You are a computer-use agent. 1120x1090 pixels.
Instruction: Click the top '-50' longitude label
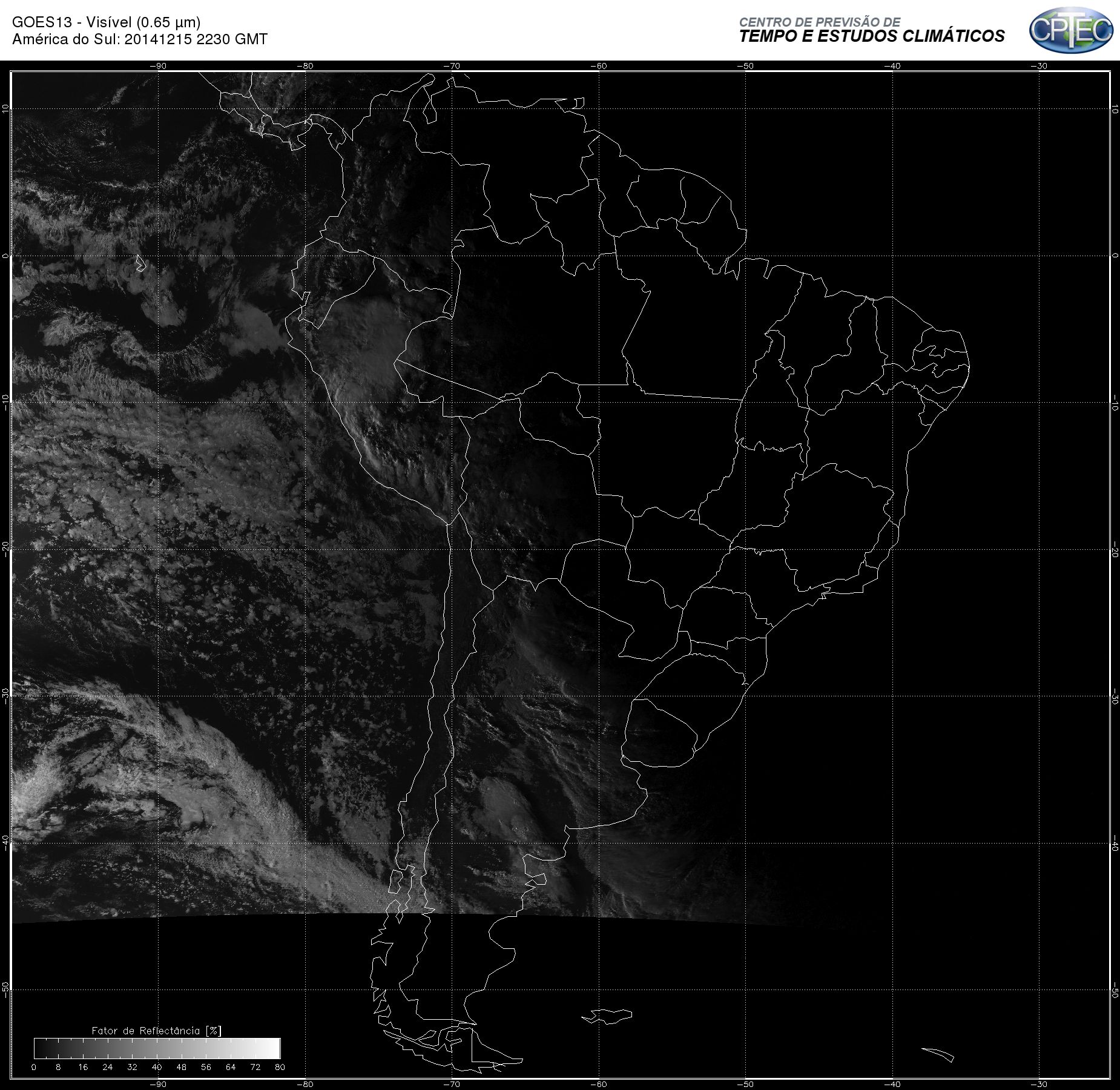[x=746, y=66]
